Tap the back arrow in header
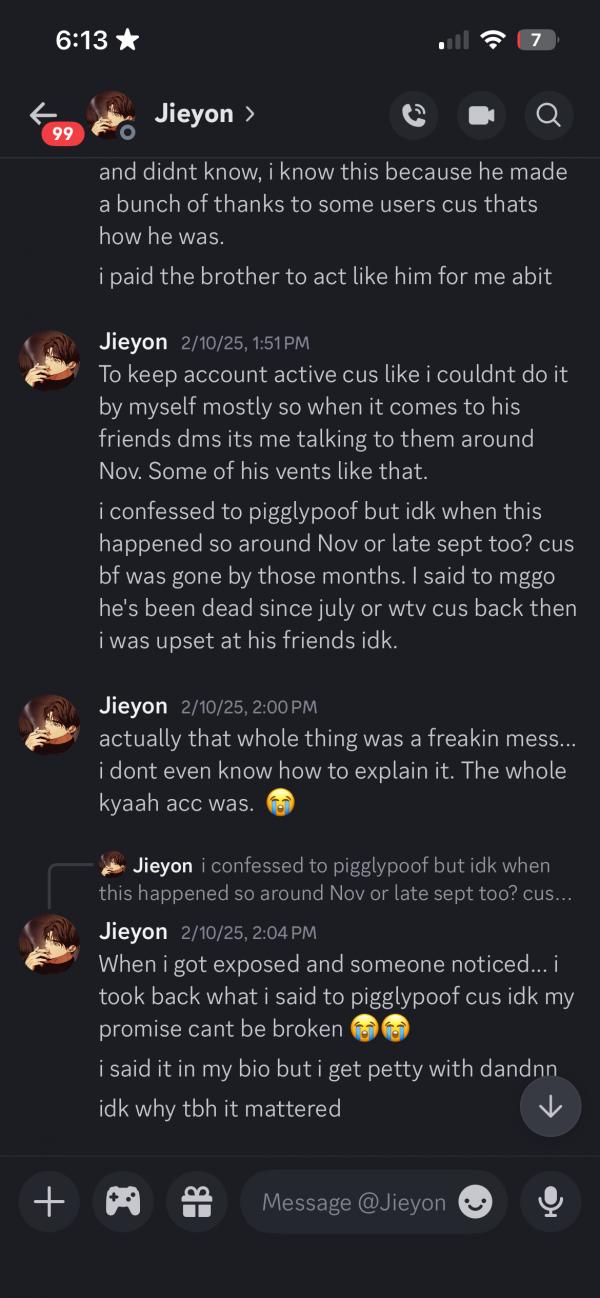The height and width of the screenshot is (1298, 600). [x=42, y=114]
